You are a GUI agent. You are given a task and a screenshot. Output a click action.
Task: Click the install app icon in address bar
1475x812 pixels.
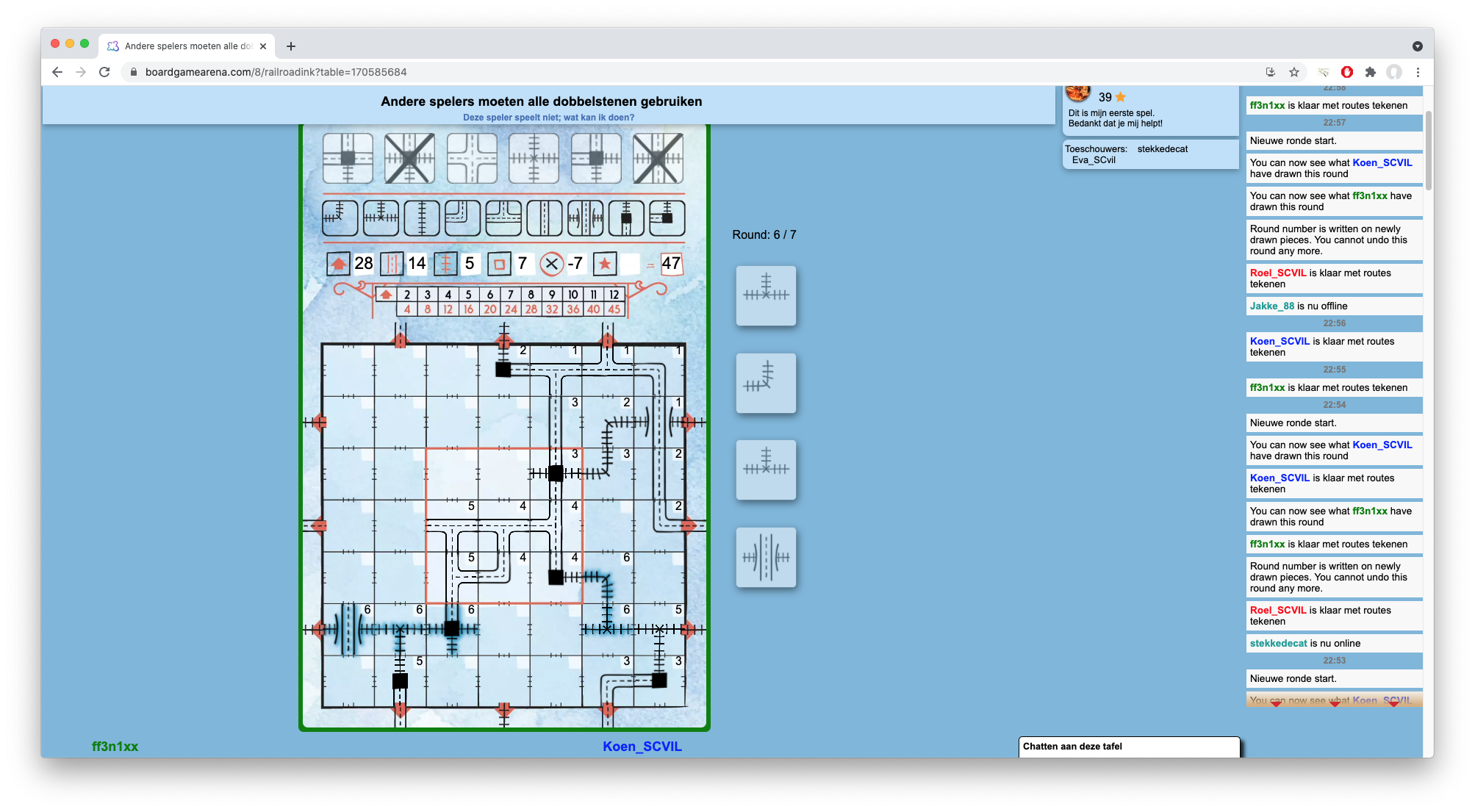(x=1271, y=72)
